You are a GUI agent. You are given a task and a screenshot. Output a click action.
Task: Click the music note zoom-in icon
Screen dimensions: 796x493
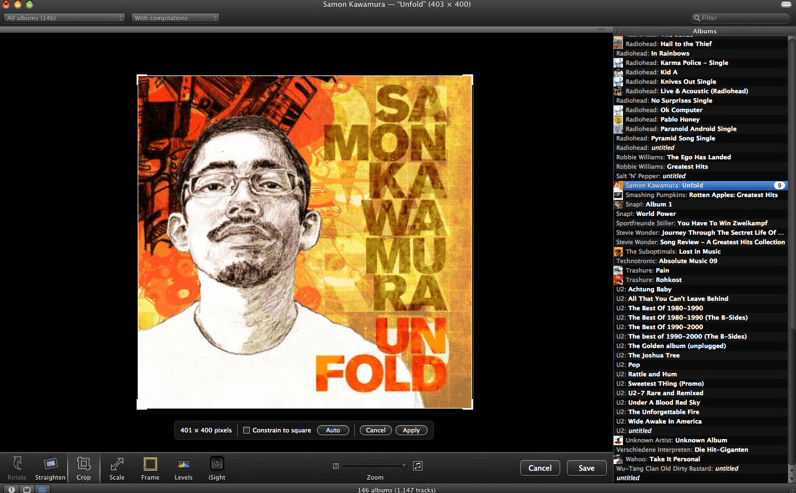[x=417, y=466]
